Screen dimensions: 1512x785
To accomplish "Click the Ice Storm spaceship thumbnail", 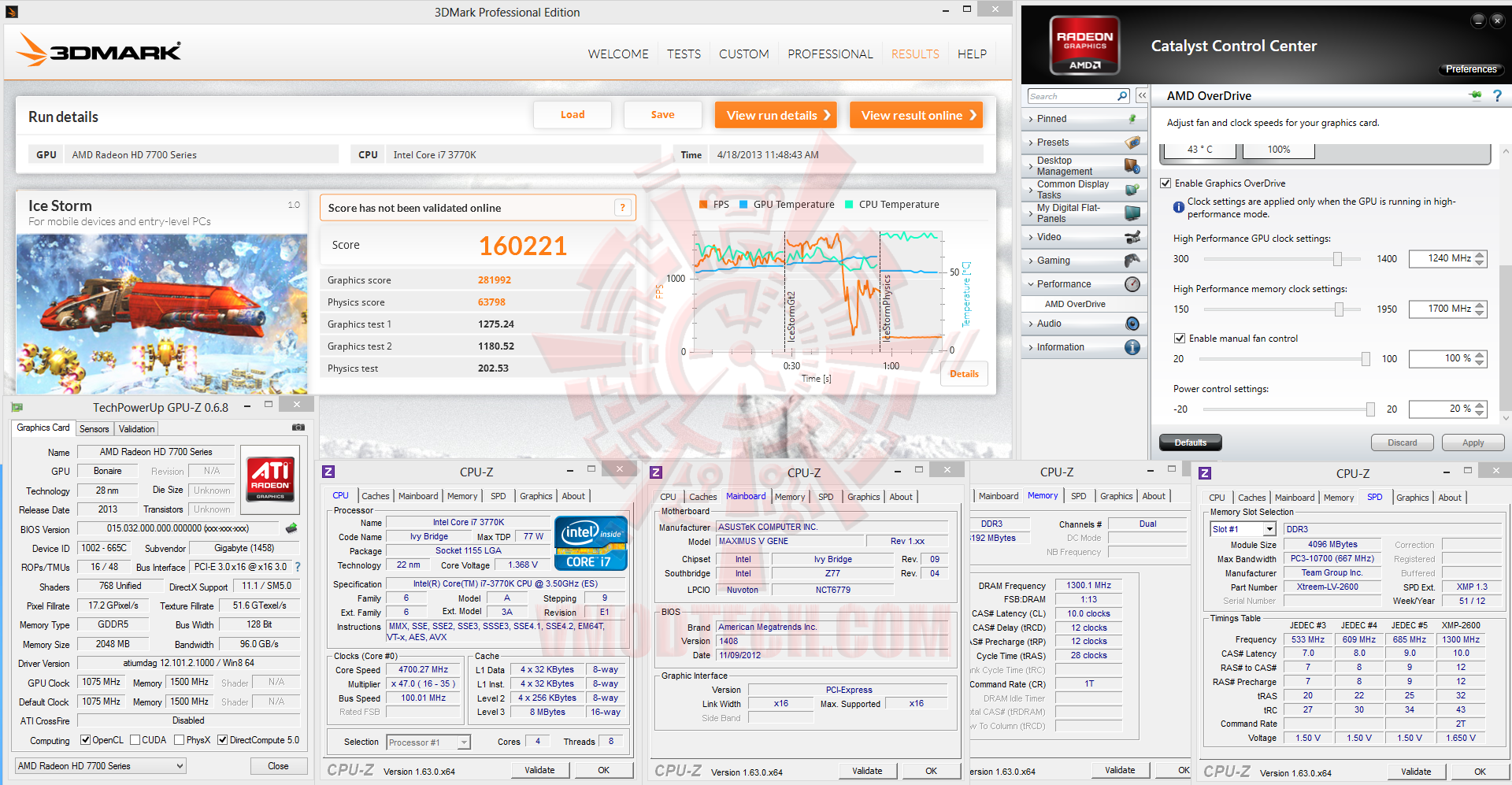I will [162, 313].
